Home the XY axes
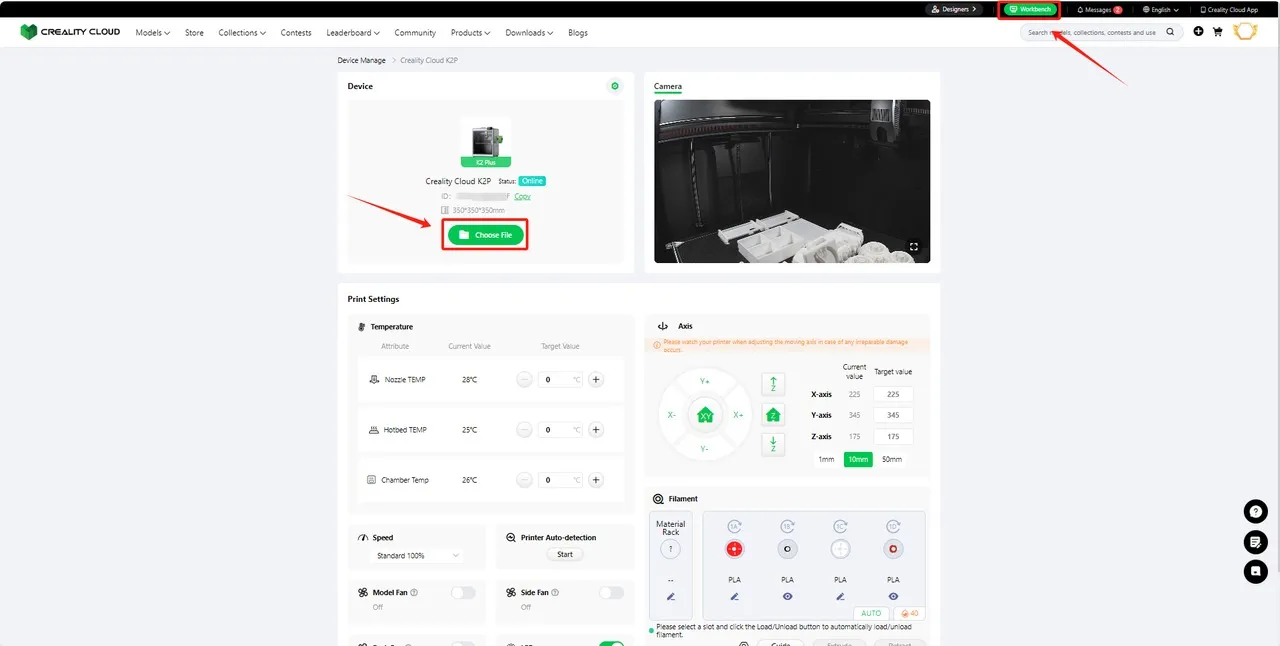Image resolution: width=1280 pixels, height=646 pixels. pyautogui.click(x=705, y=415)
